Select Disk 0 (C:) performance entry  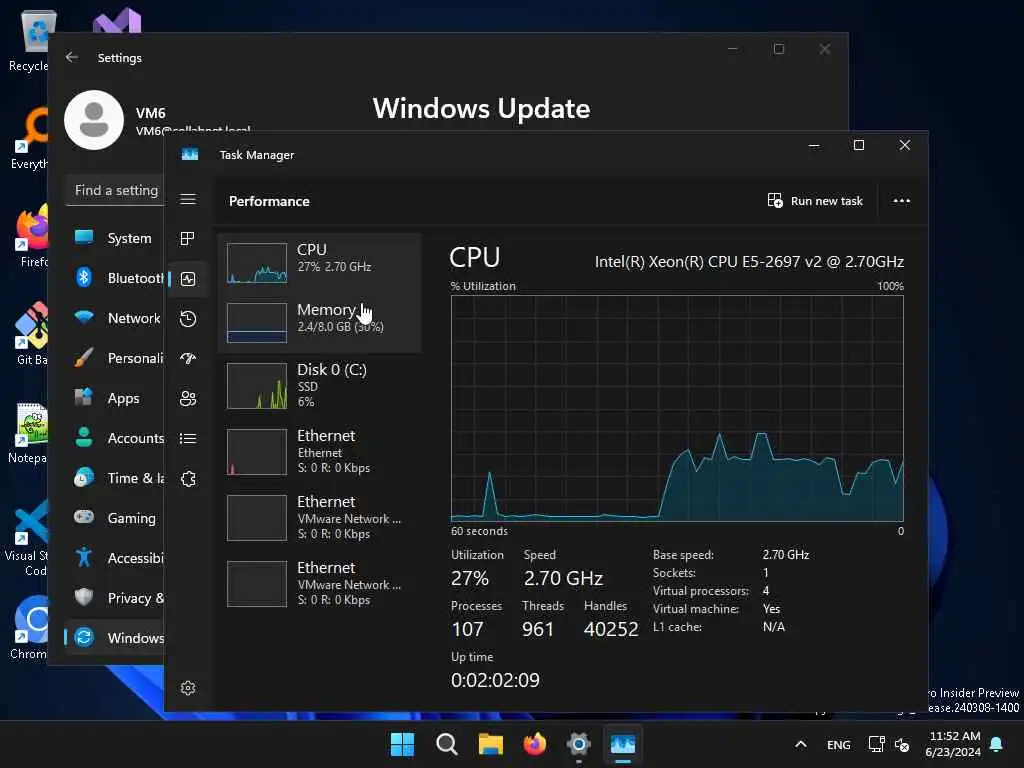coord(320,385)
